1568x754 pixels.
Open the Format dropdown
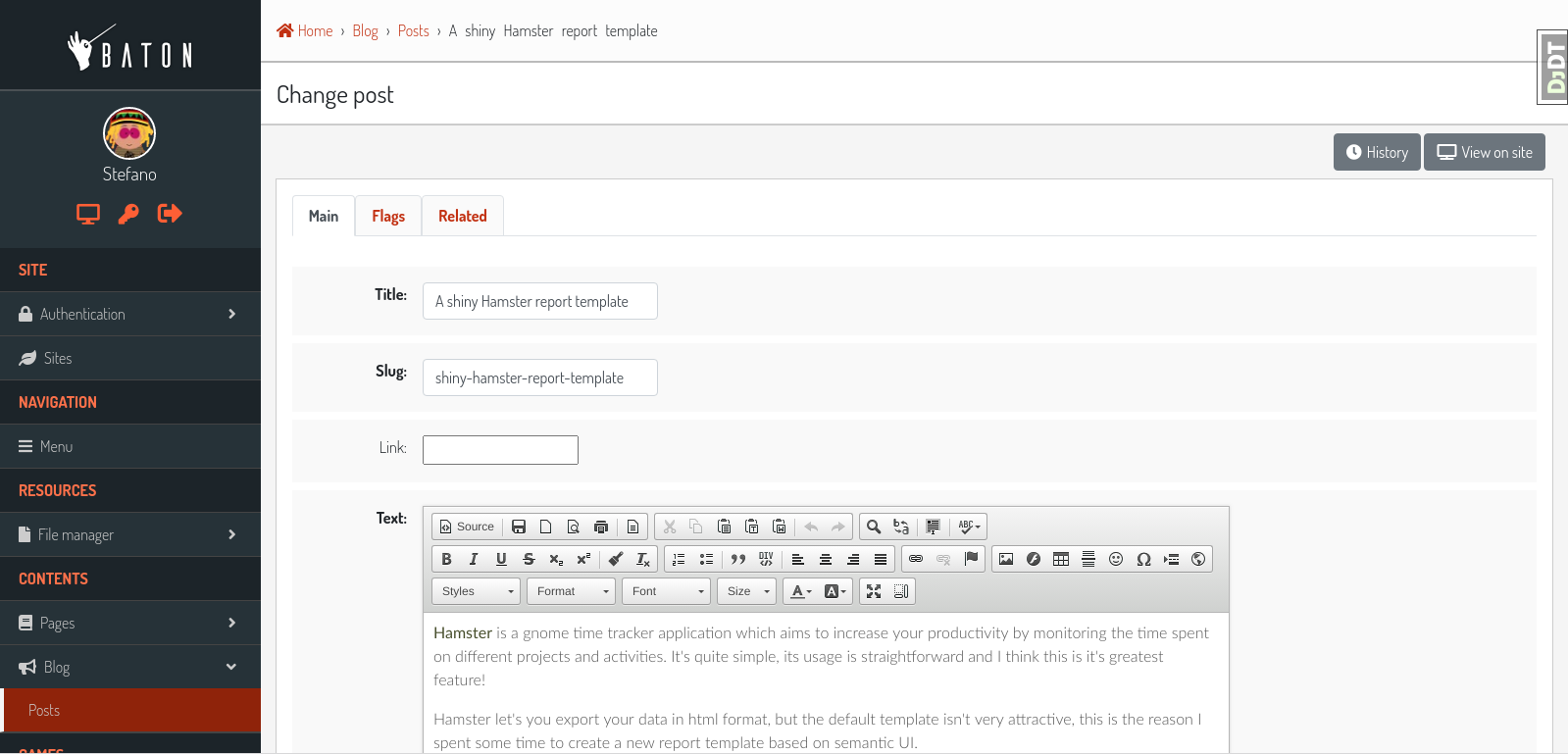click(571, 591)
